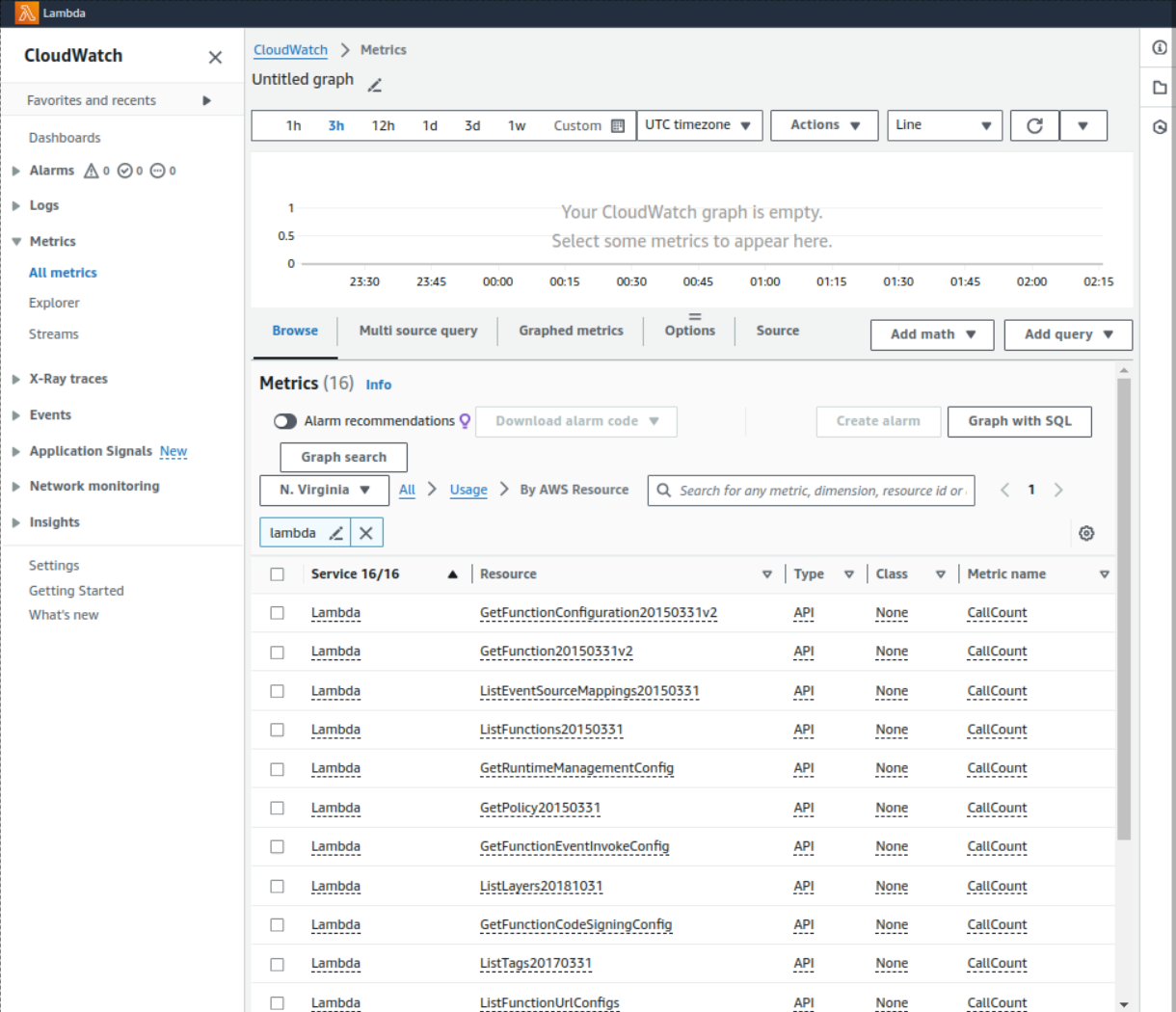Go to next page of metrics

click(1058, 490)
